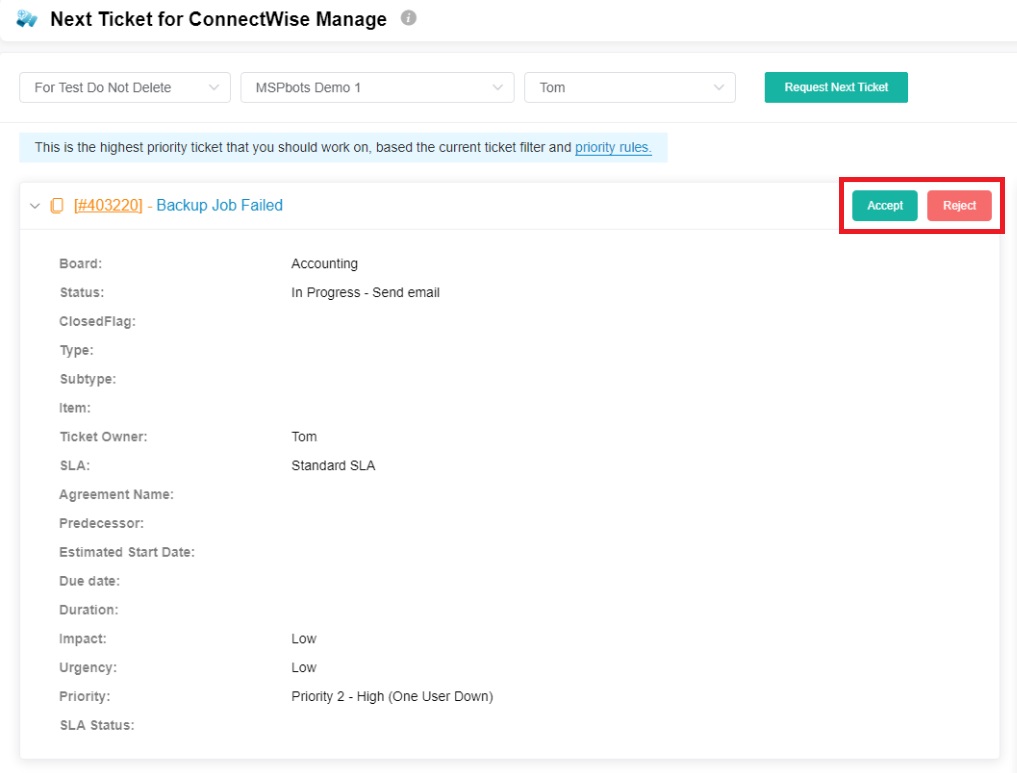Viewport: 1017px width, 773px height.
Task: Accept the Backup Job Failed ticket
Action: click(x=884, y=206)
